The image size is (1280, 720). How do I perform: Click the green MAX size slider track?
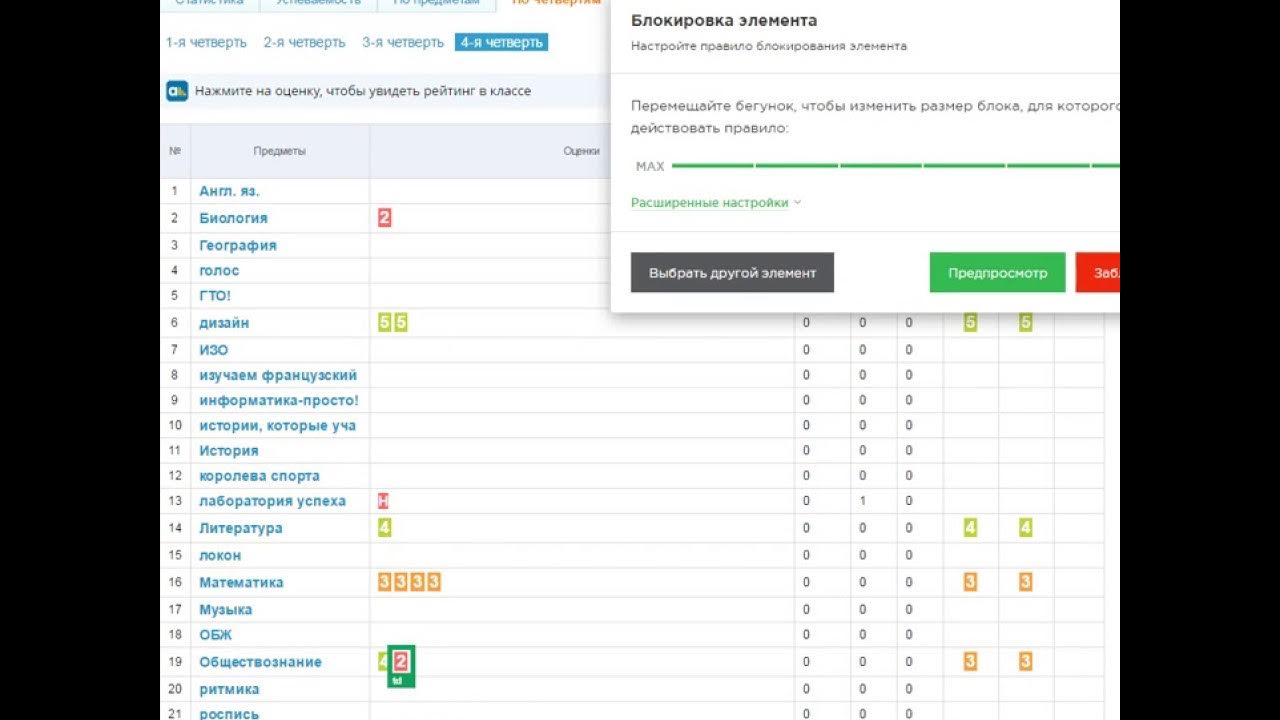click(x=895, y=166)
